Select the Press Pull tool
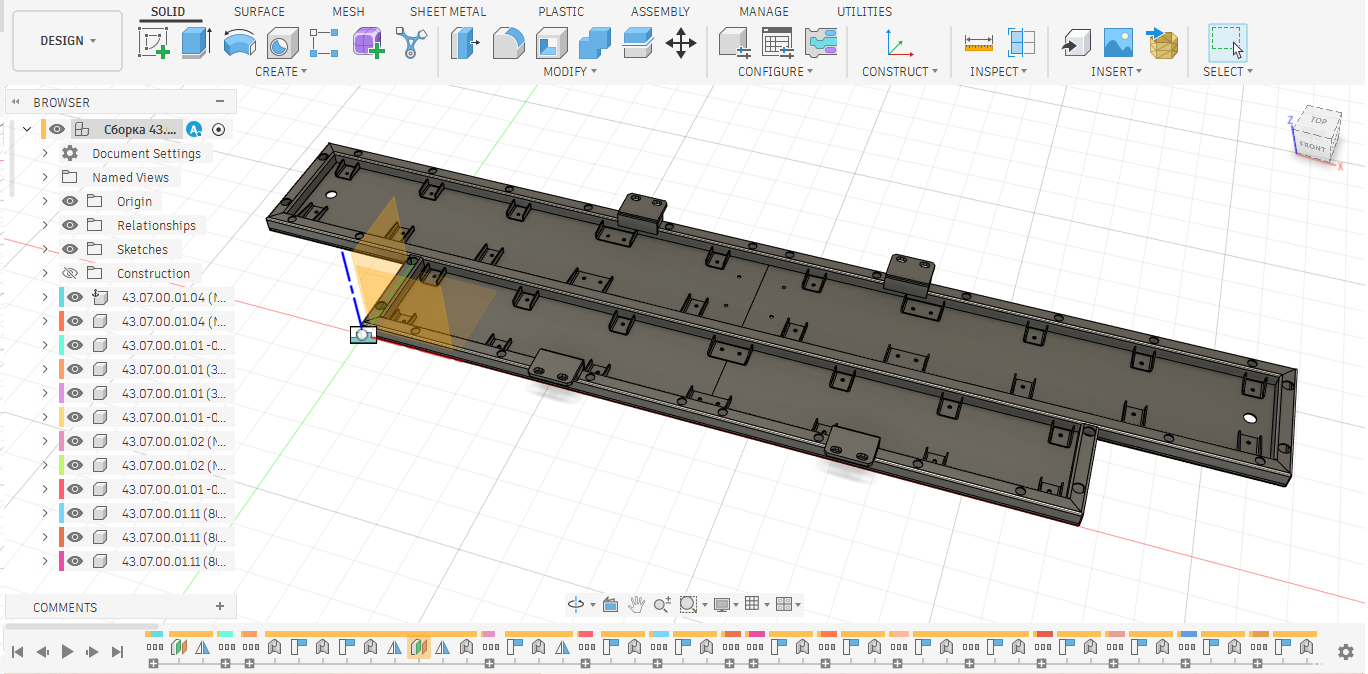Screen dimensions: 1368x674 466,42
